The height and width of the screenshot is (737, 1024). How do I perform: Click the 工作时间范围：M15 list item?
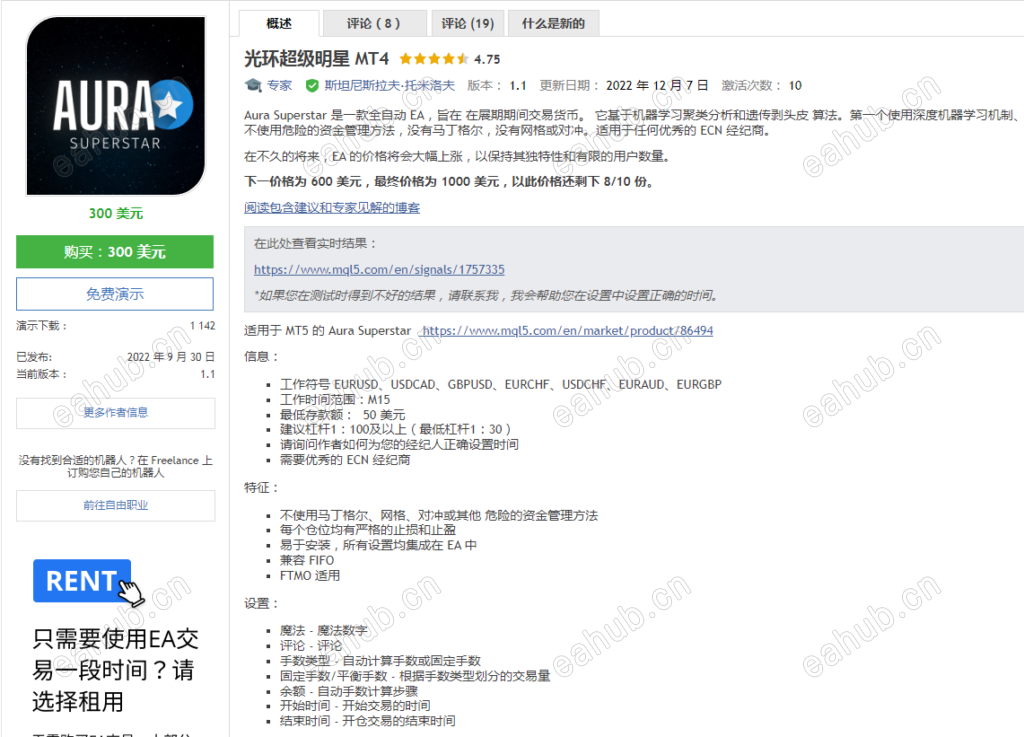[335, 400]
